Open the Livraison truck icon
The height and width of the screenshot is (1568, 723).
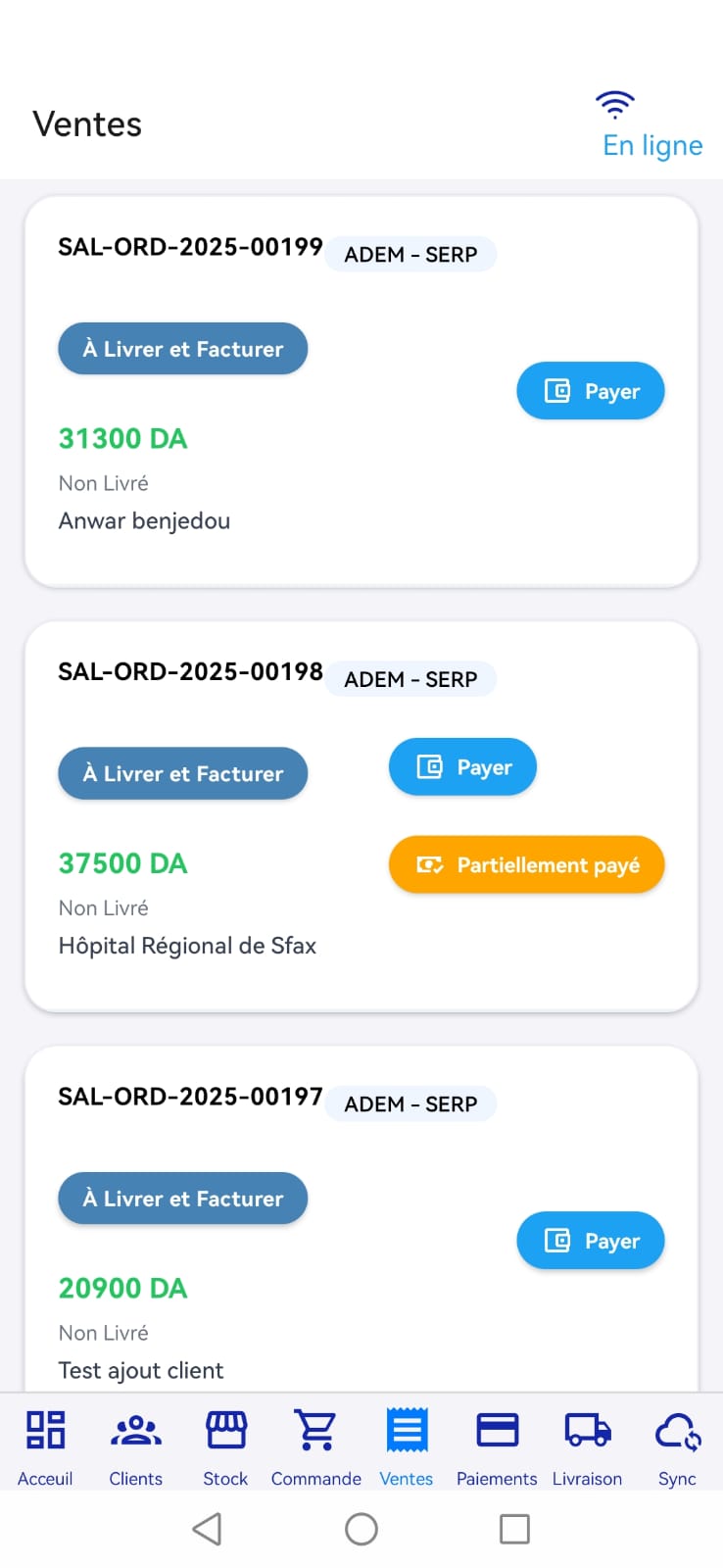[x=587, y=1431]
